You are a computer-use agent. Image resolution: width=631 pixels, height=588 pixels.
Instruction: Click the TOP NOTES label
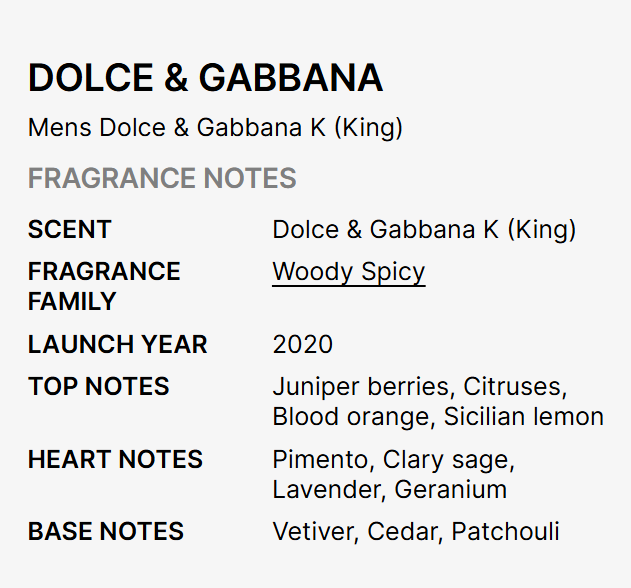[98, 387]
